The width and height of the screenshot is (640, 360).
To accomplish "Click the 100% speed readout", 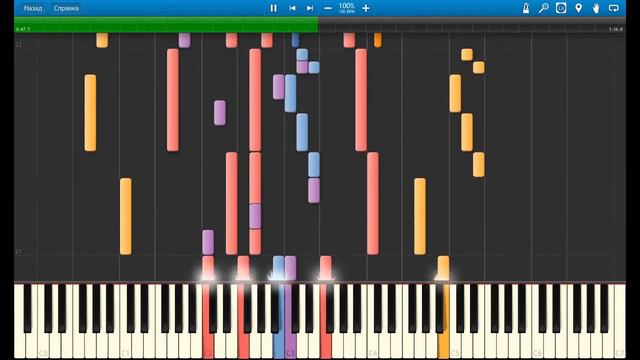I will pos(347,6).
